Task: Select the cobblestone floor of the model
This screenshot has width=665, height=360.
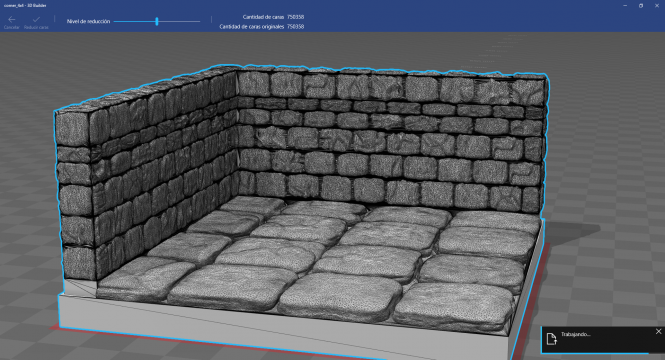Action: point(322,259)
